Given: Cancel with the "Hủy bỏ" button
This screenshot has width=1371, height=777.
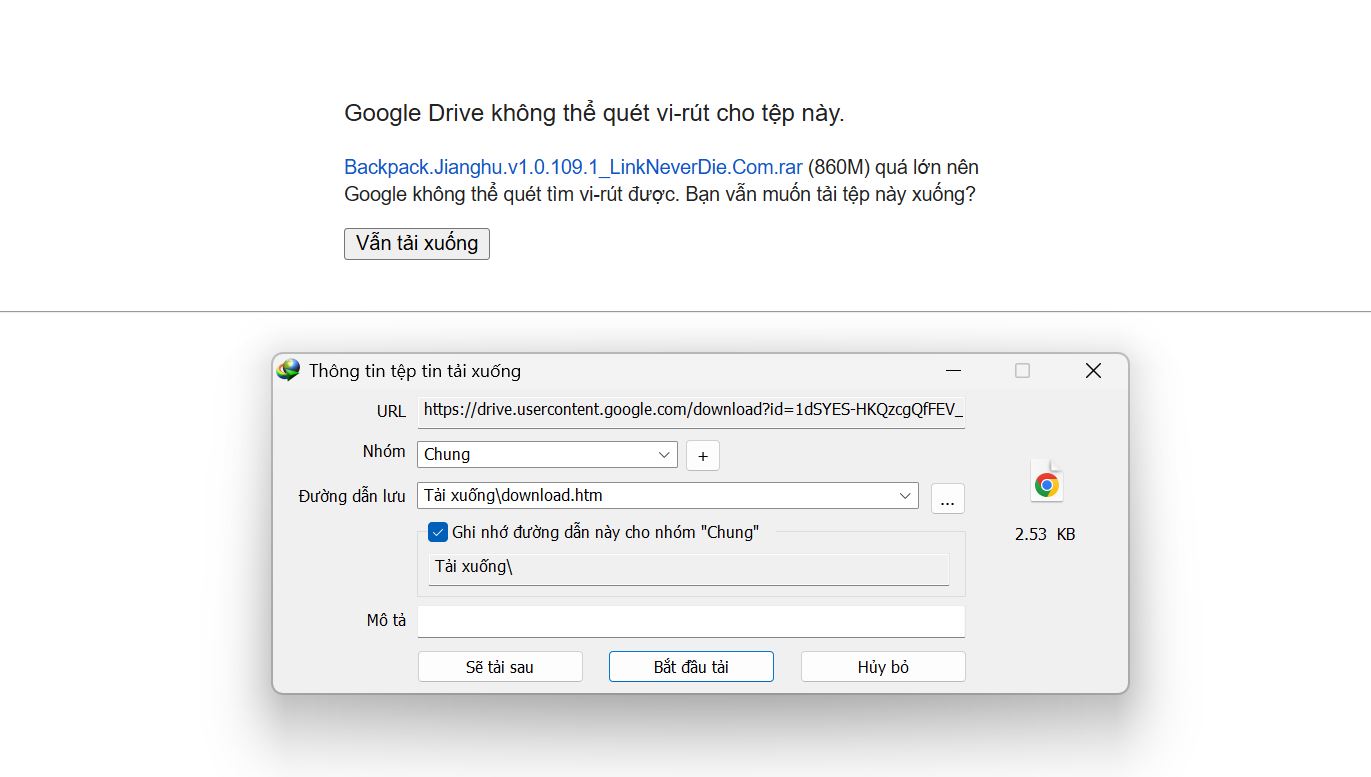Looking at the screenshot, I should point(883,667).
